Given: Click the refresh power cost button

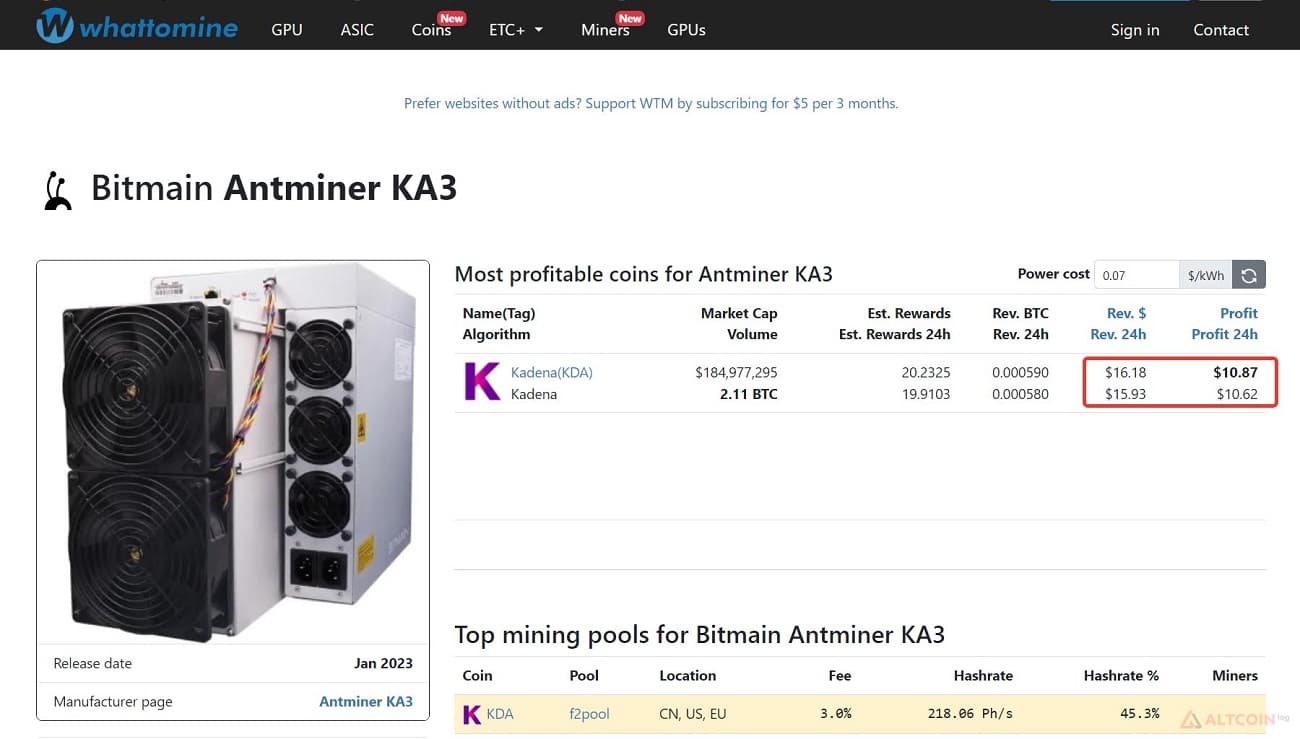Looking at the screenshot, I should (1249, 275).
